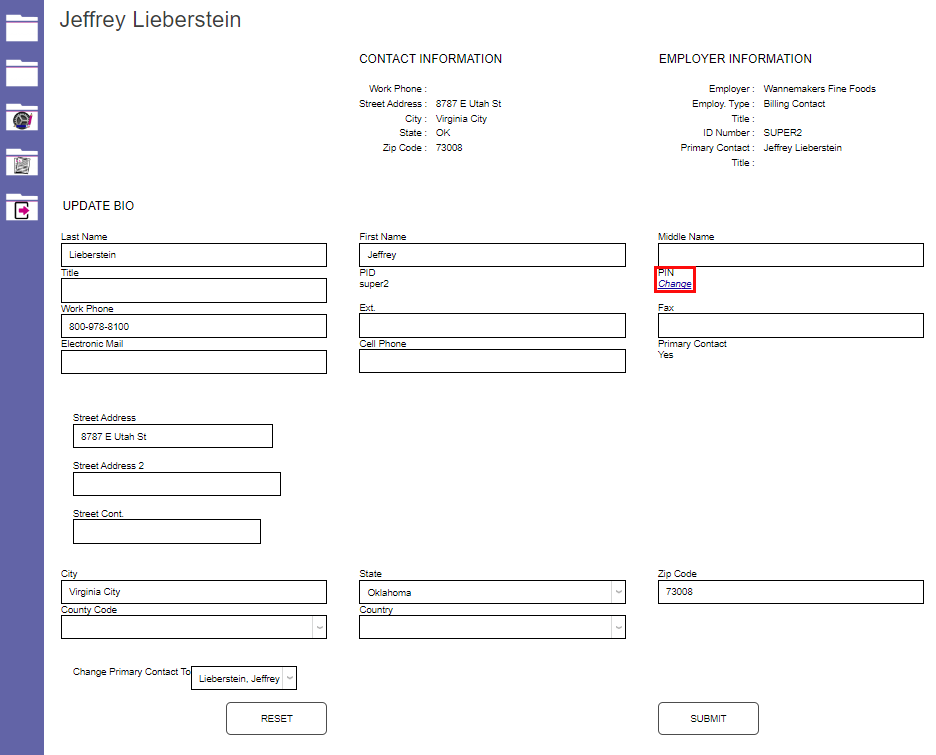Viewport: 936px width, 755px height.
Task: Click the Zip Code field showing 73008
Action: (x=790, y=592)
